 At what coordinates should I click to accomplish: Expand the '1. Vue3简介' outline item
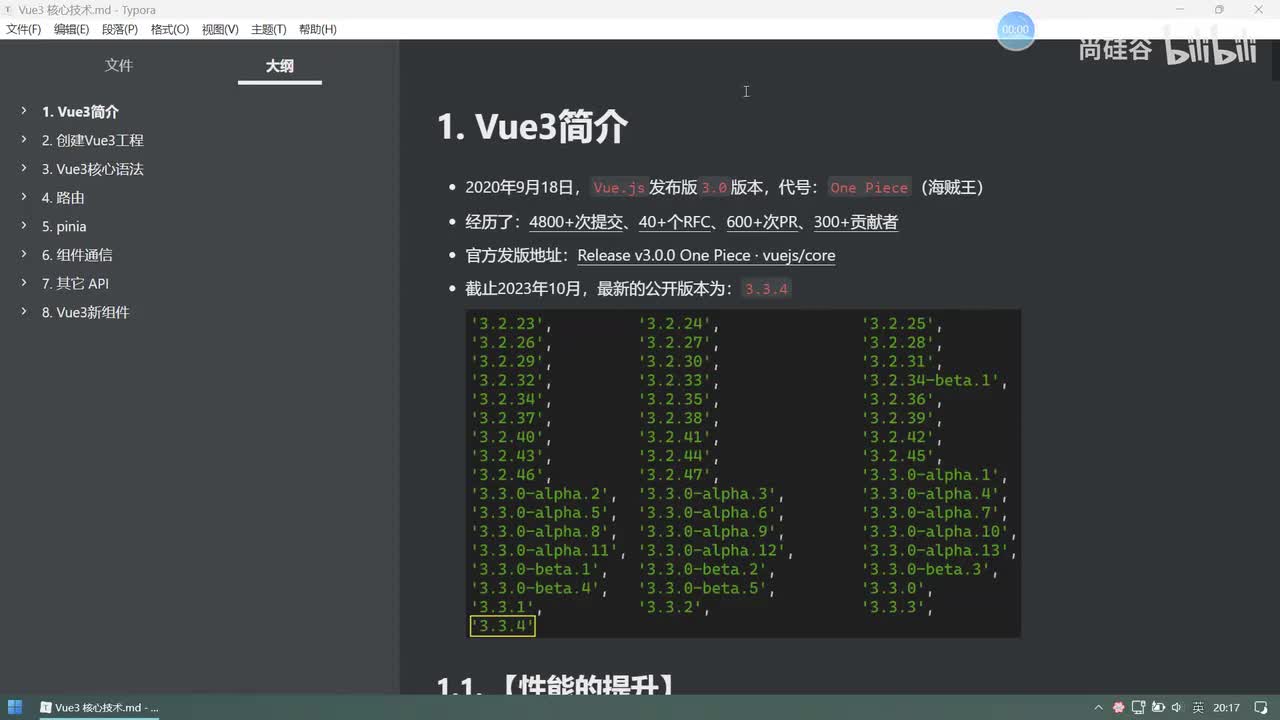coord(24,111)
